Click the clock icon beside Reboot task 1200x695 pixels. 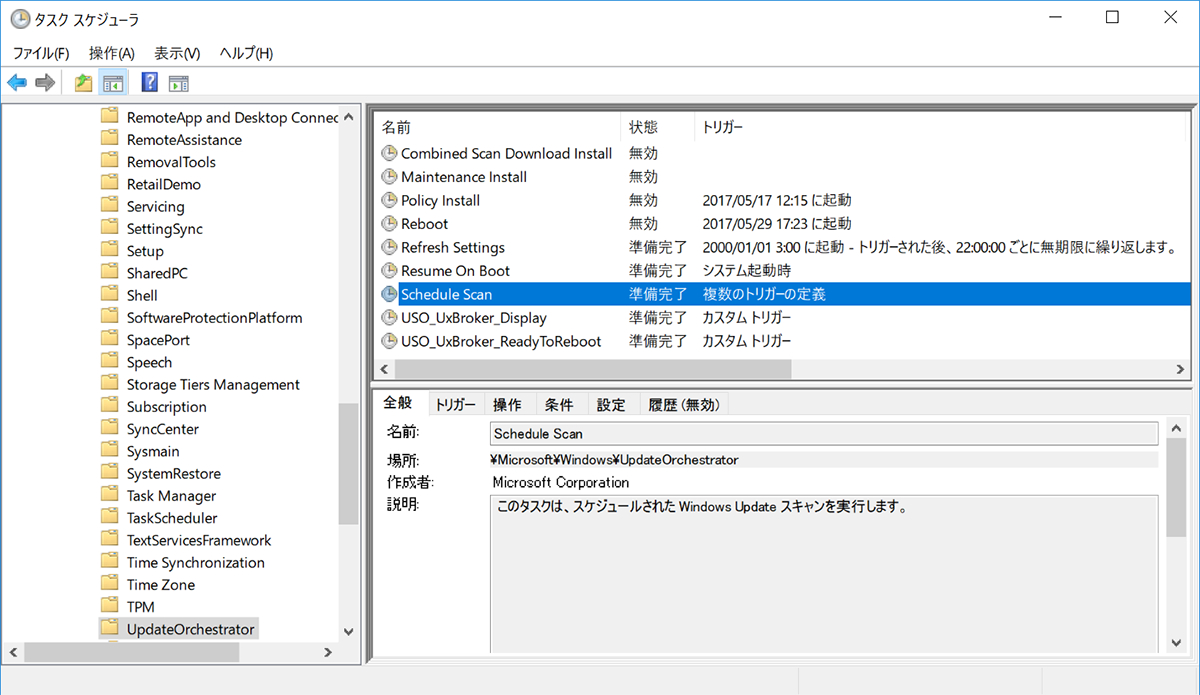point(389,224)
